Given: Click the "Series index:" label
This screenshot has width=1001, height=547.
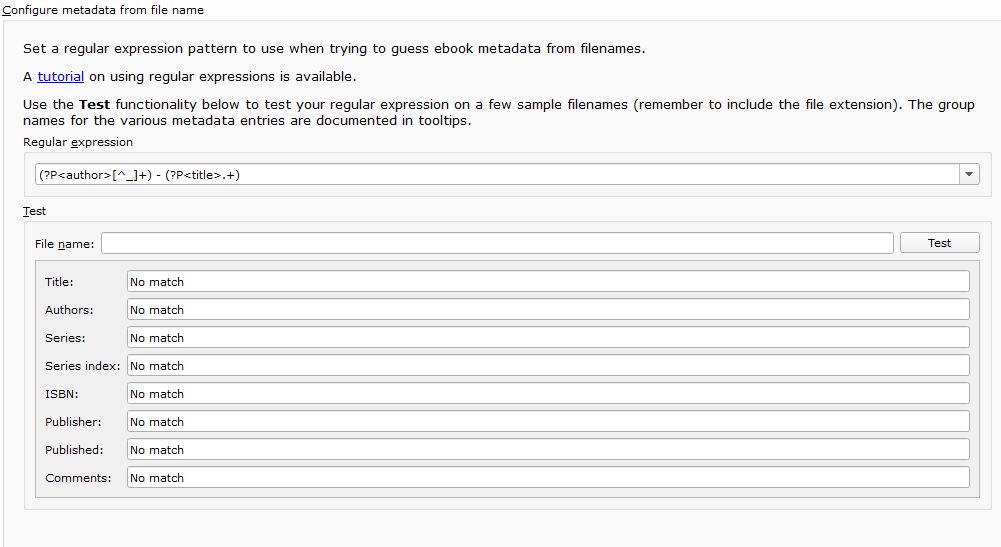Looking at the screenshot, I should click(82, 366).
